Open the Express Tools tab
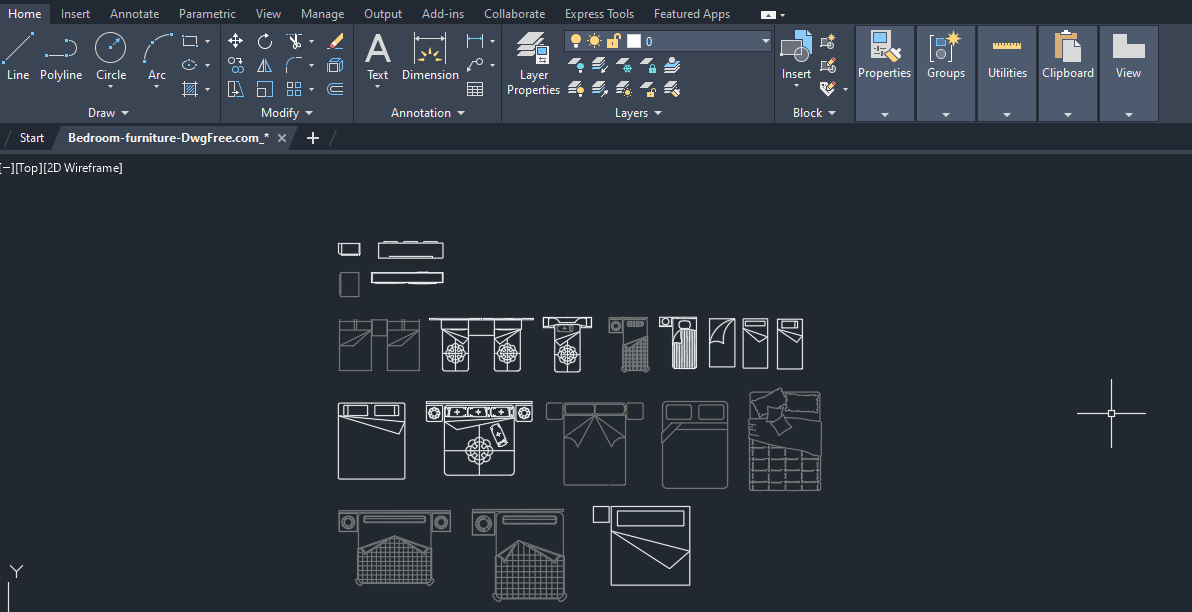Image resolution: width=1192 pixels, height=612 pixels. [599, 14]
